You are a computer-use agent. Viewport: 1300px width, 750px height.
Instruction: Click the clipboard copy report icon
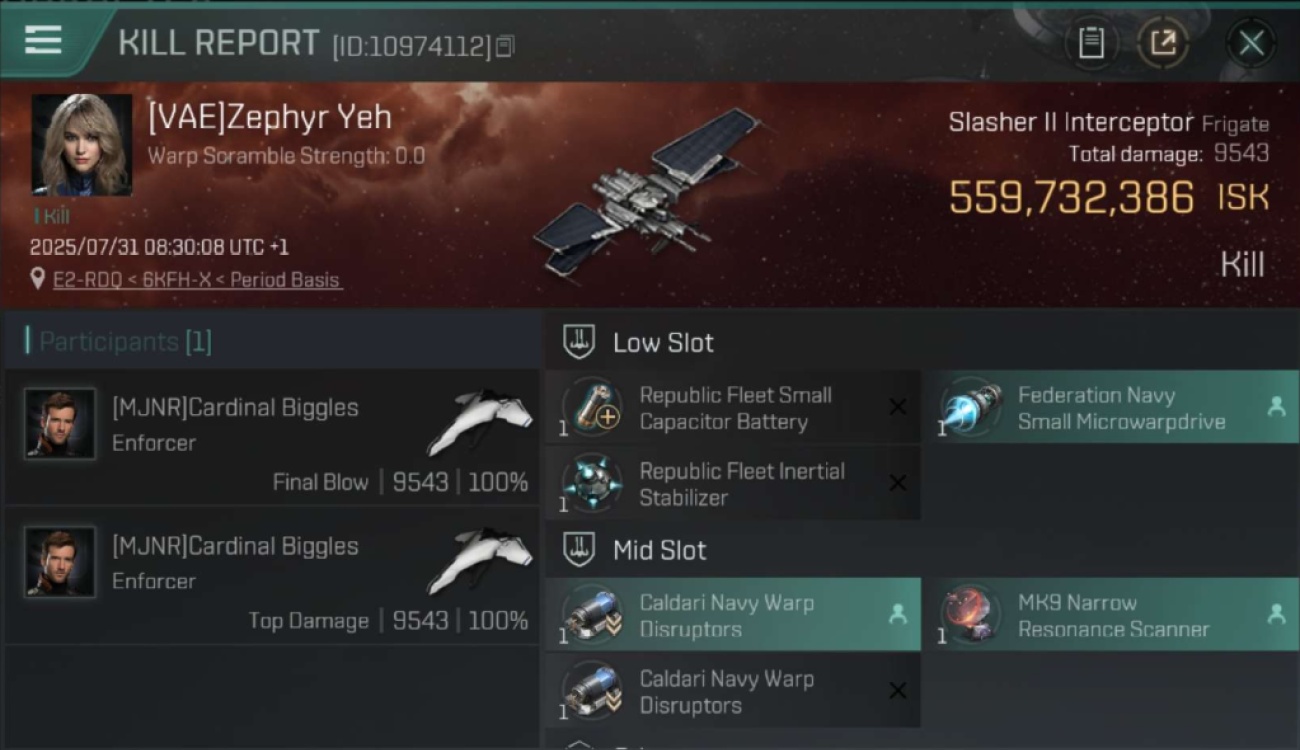tap(1091, 43)
